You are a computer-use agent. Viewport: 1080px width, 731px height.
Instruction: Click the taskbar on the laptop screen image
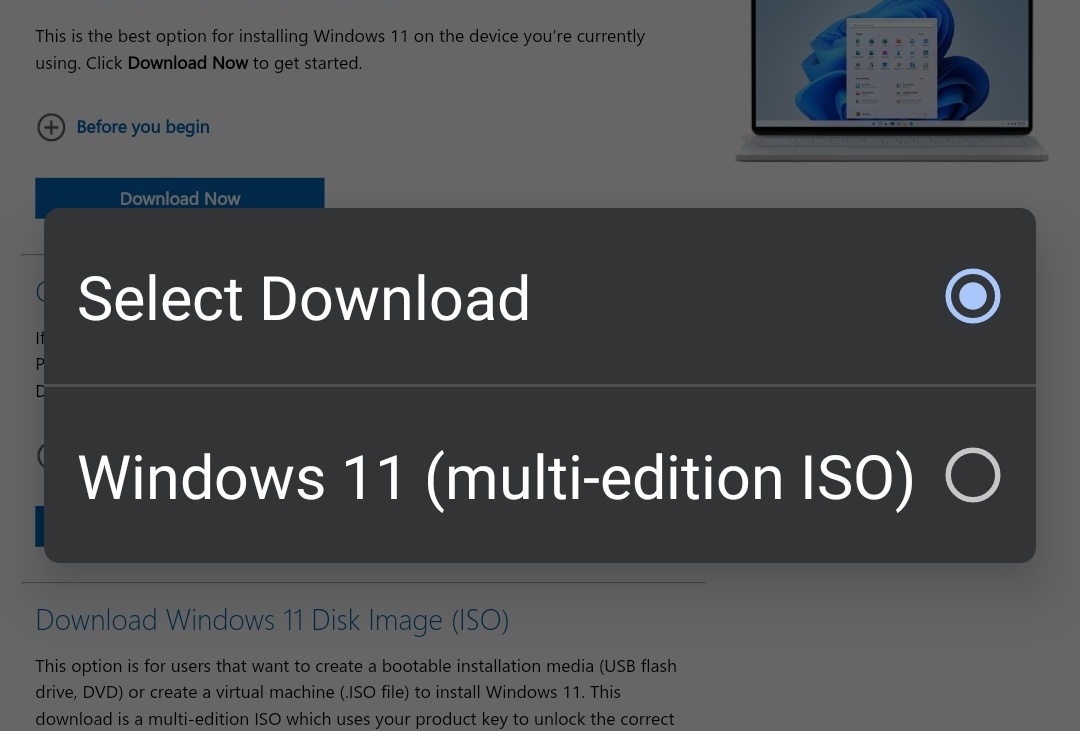click(x=891, y=123)
